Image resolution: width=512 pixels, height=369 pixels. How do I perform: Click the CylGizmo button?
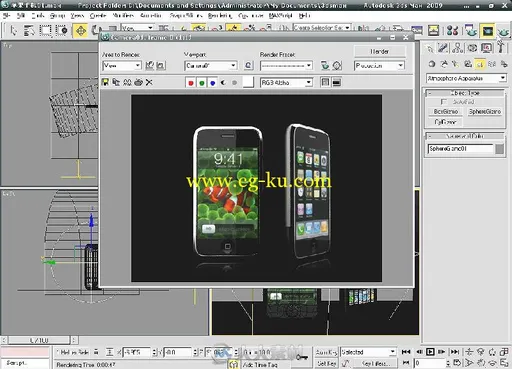pos(446,122)
